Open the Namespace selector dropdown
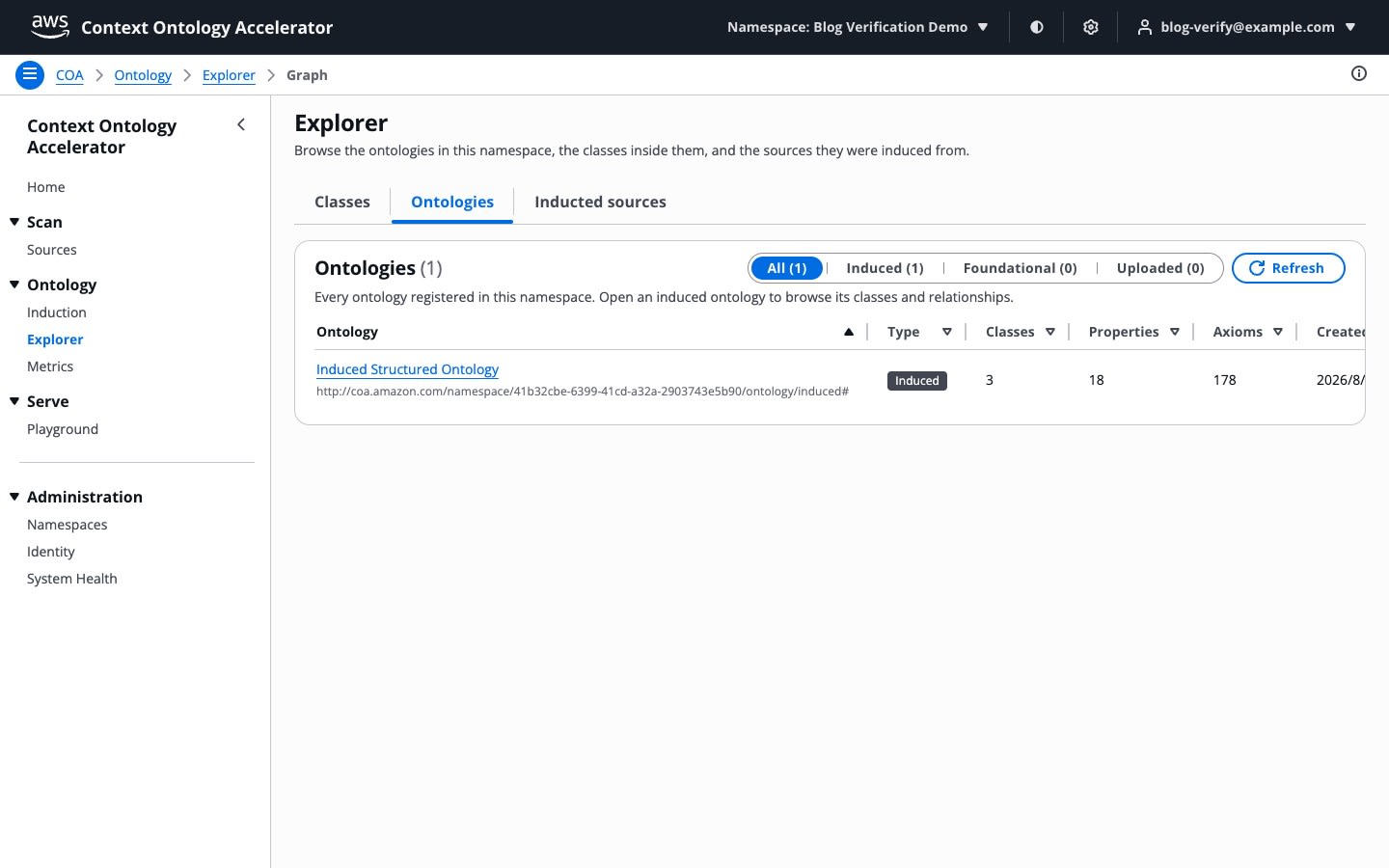 [x=858, y=27]
